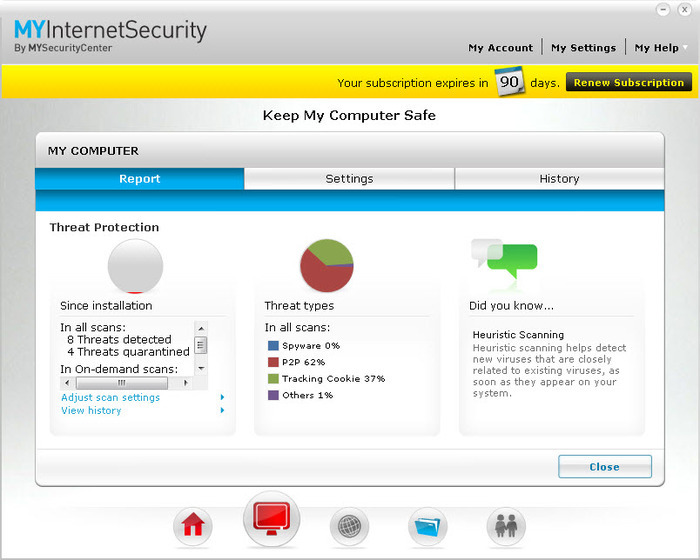This screenshot has width=700, height=560.
Task: Select the red computer monitor icon
Action: [x=271, y=519]
